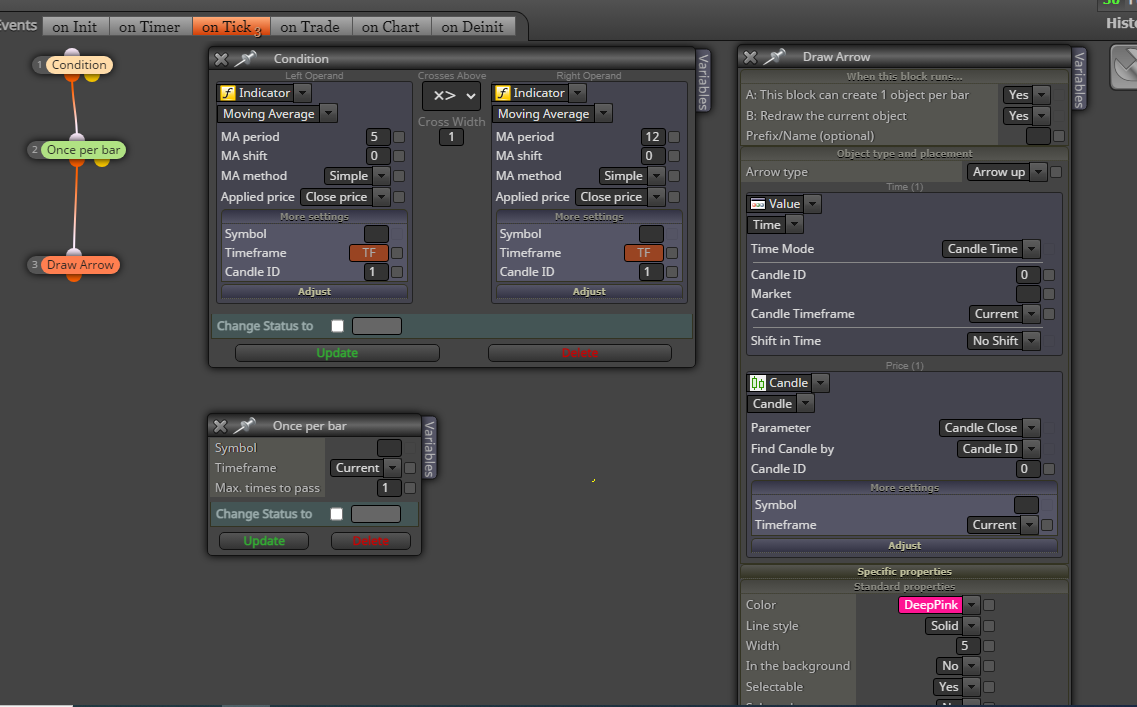This screenshot has height=707, width=1137.
Task: Click the Value icon in Time section
Action: [758, 204]
